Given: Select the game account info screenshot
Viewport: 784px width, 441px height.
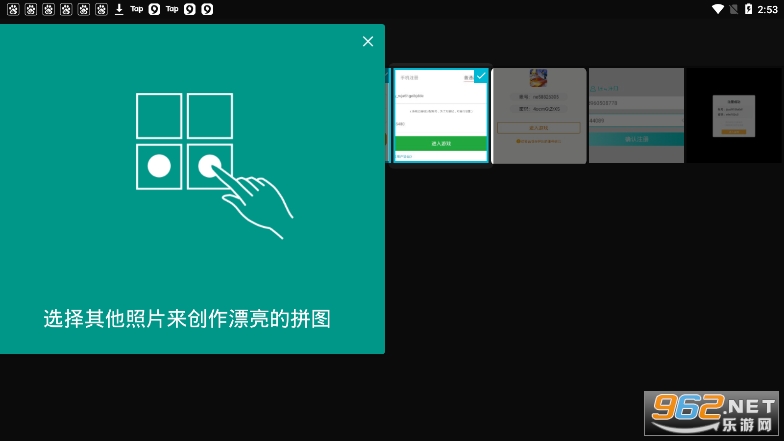Looking at the screenshot, I should tap(539, 115).
